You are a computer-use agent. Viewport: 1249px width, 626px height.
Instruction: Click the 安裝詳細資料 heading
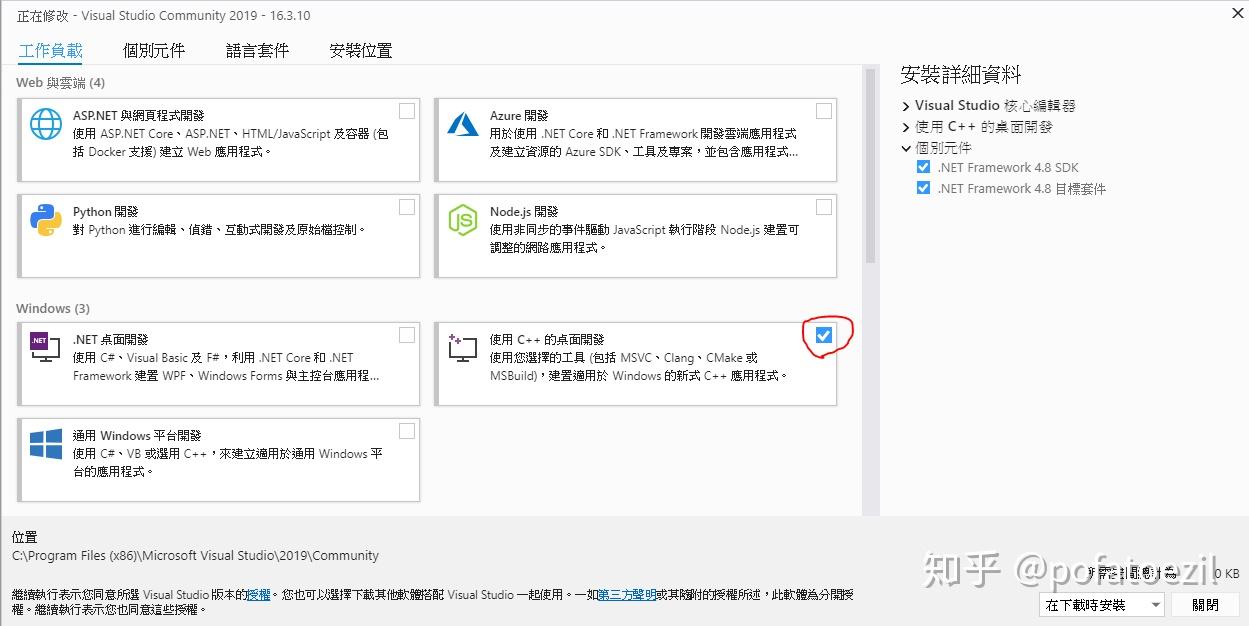(x=961, y=74)
